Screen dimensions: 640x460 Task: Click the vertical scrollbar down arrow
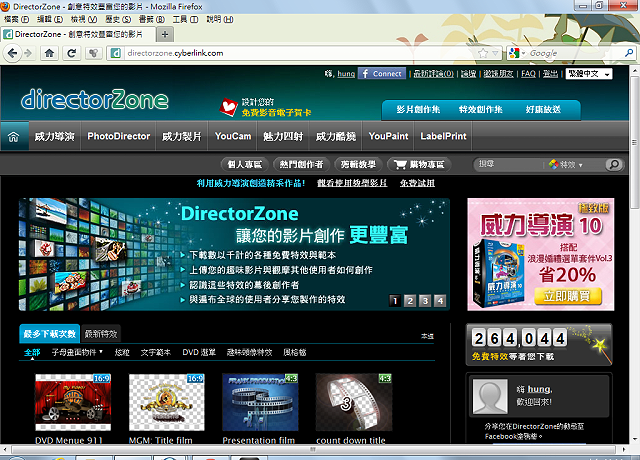click(x=634, y=439)
